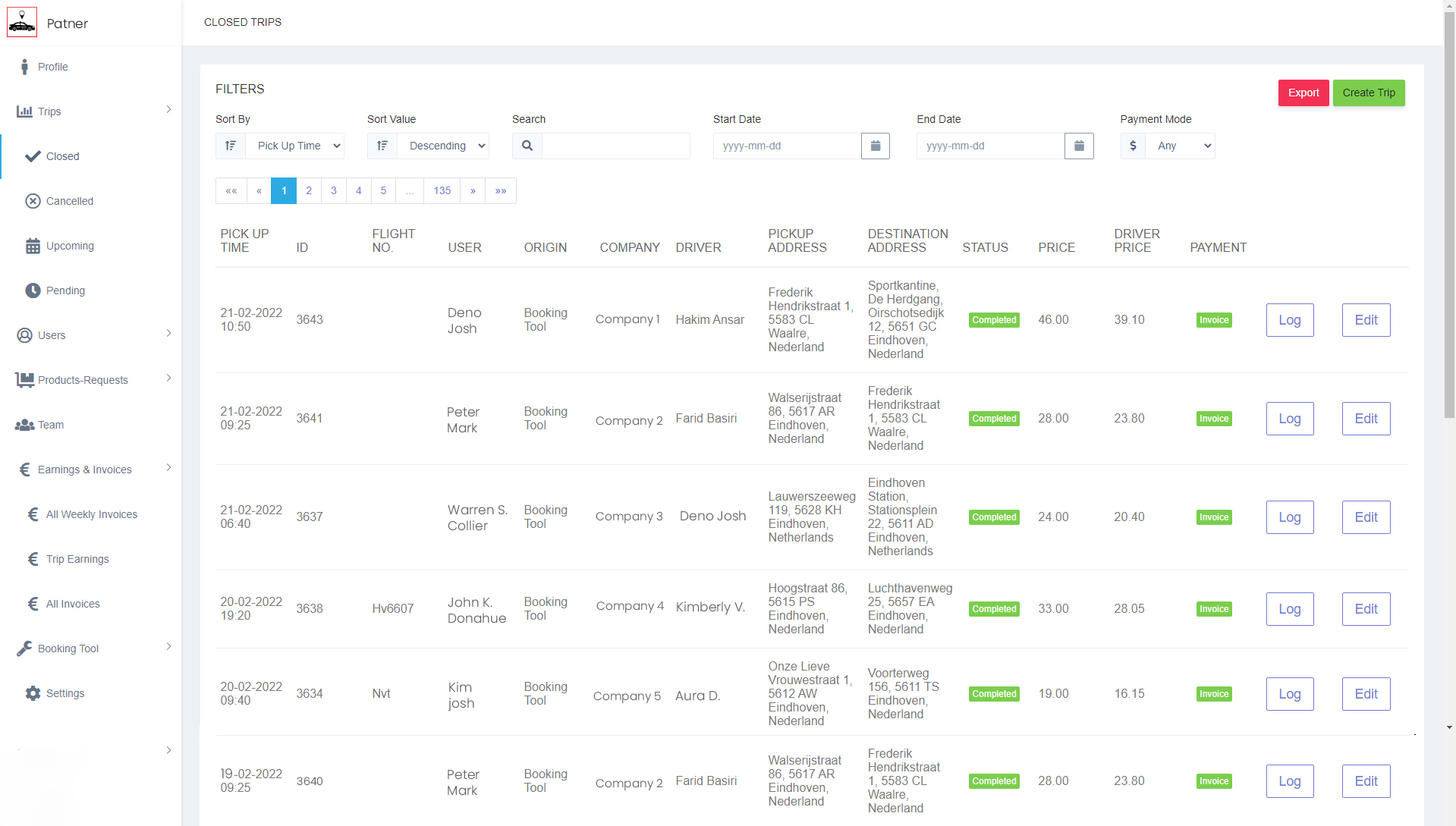Click the Create Trip button
The height and width of the screenshot is (826, 1456).
click(x=1368, y=93)
